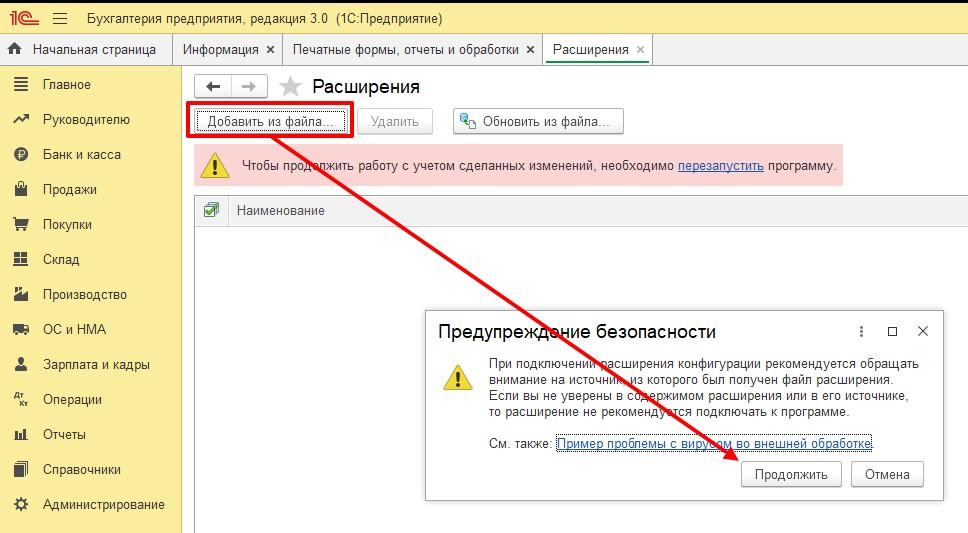The height and width of the screenshot is (533, 968).
Task: Click the ОС и НМА truck icon
Action: 21,329
